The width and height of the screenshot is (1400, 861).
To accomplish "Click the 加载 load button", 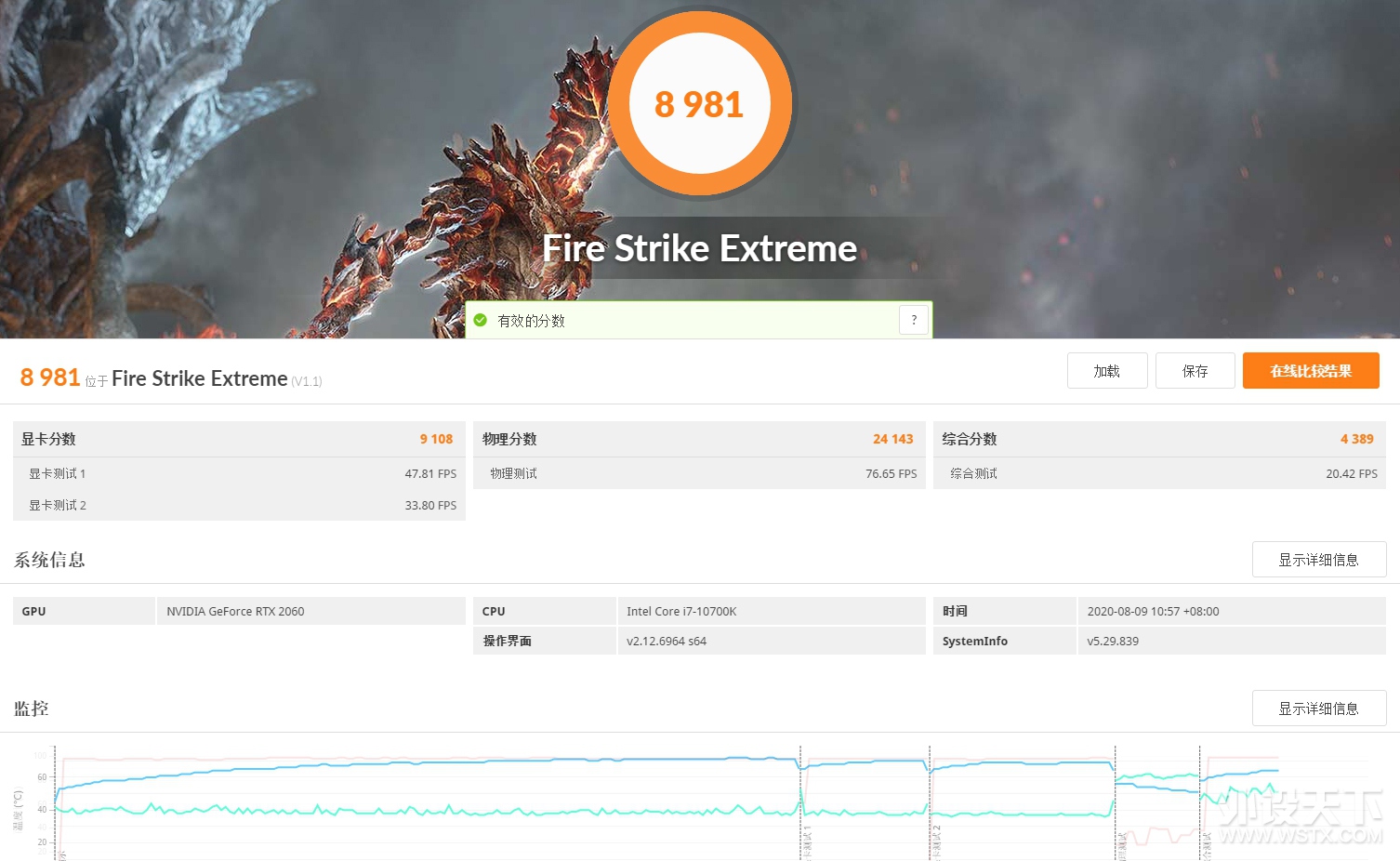I will pos(1107,371).
